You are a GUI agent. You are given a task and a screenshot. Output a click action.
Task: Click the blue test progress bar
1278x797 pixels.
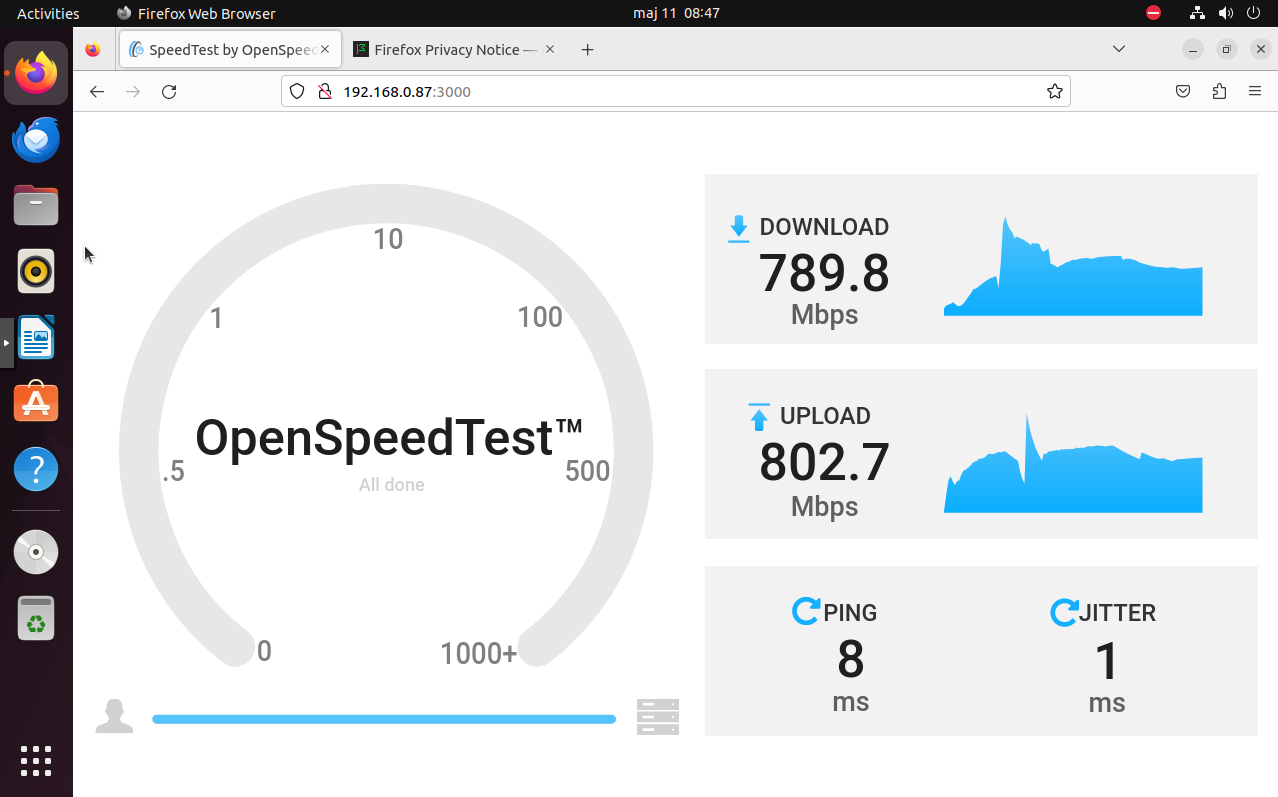(x=384, y=719)
